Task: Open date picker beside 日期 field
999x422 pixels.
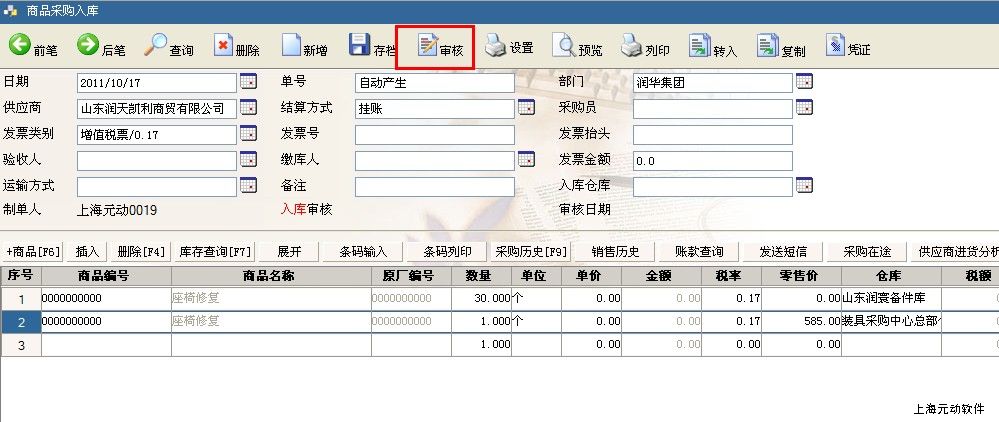Action: point(248,82)
